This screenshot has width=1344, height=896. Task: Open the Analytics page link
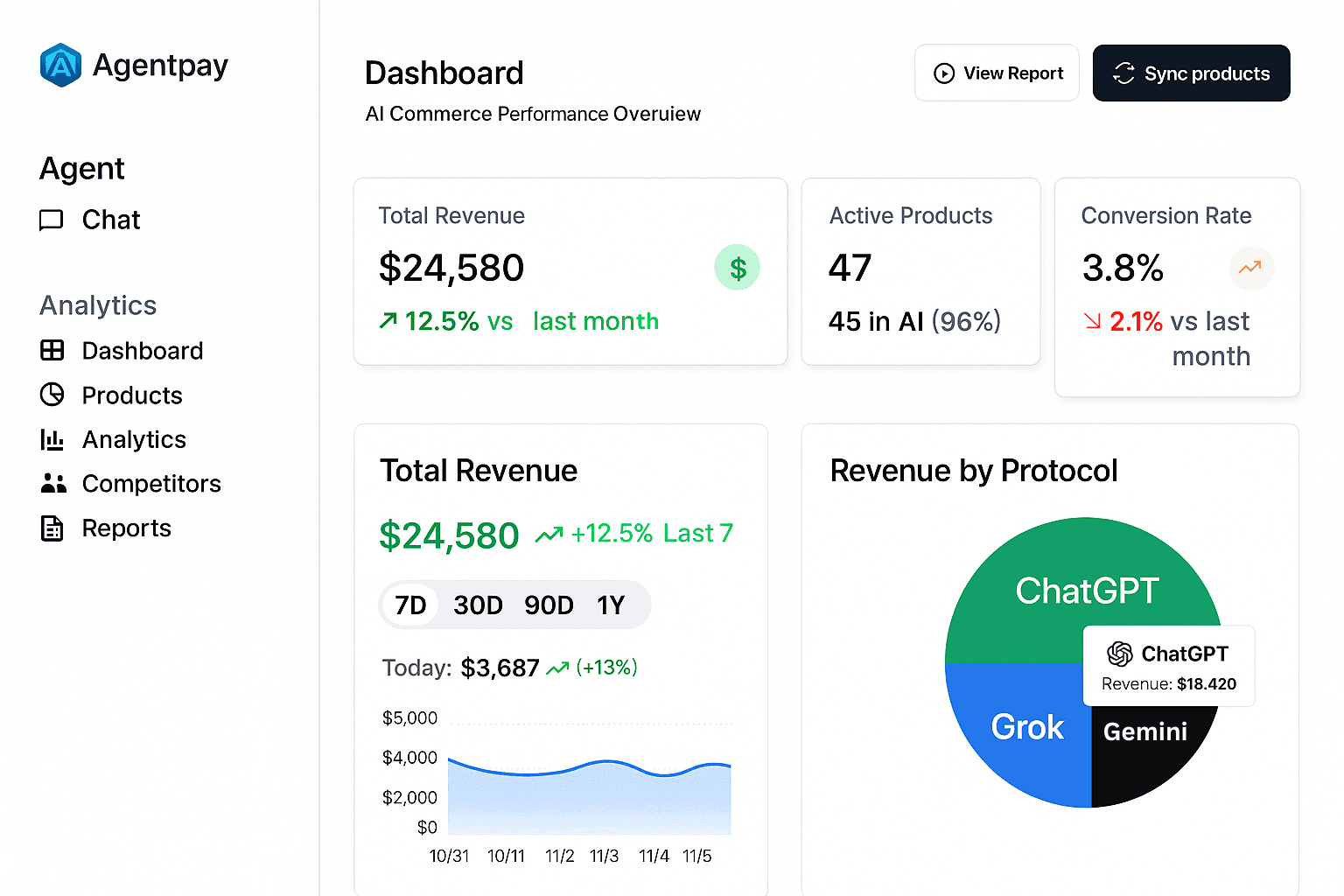click(114, 439)
